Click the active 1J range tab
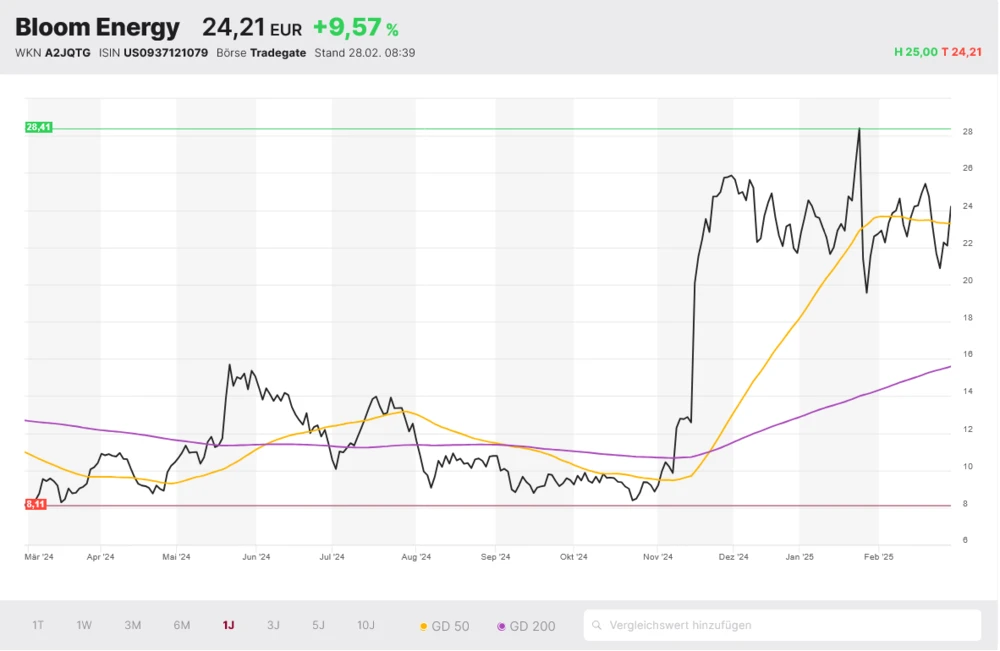This screenshot has width=1000, height=651. [229, 625]
